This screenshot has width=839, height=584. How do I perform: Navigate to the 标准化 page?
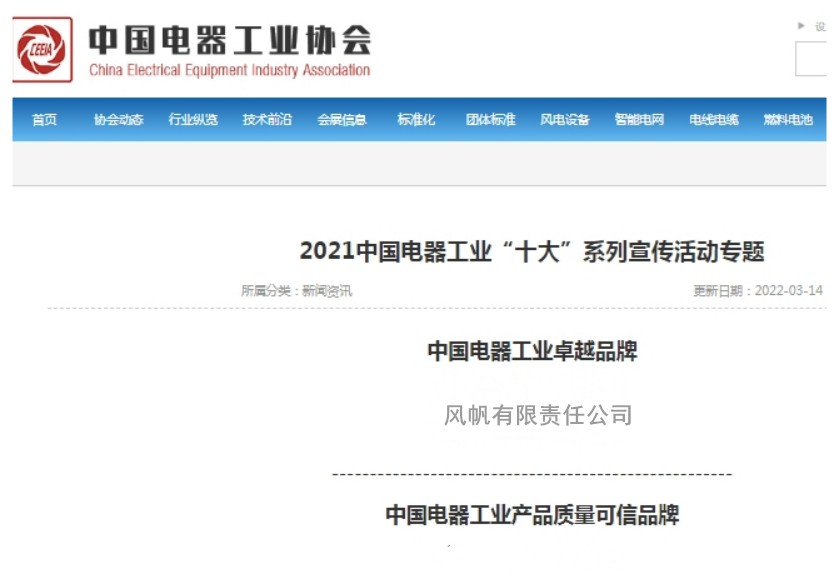click(x=416, y=119)
